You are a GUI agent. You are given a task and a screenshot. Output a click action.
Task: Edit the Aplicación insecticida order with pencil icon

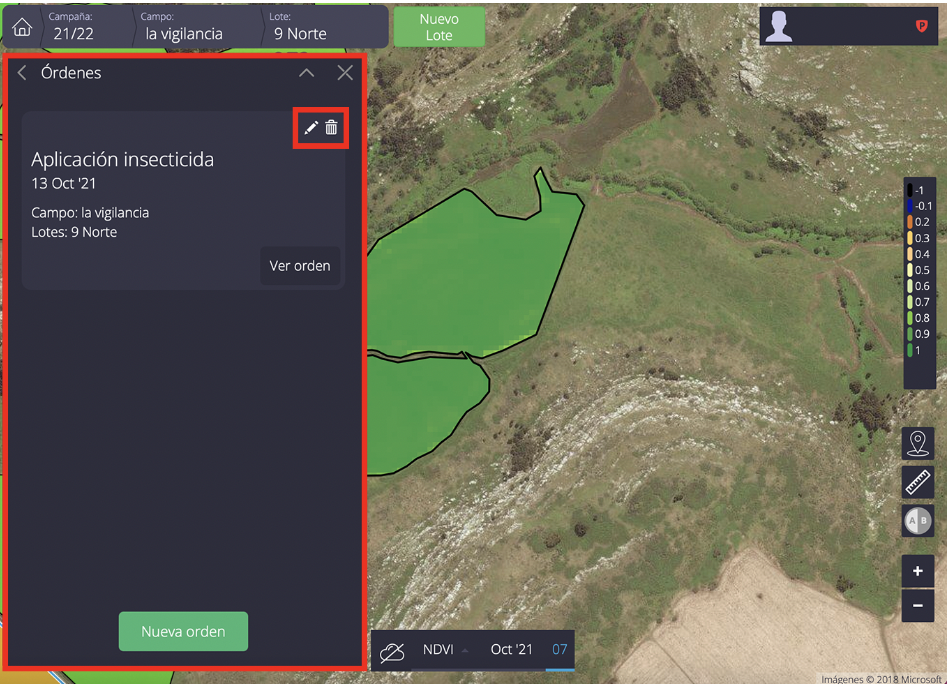tap(311, 128)
